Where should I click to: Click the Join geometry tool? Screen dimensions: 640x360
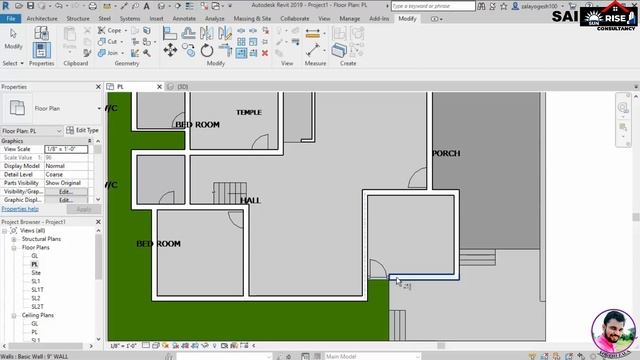tap(108, 53)
